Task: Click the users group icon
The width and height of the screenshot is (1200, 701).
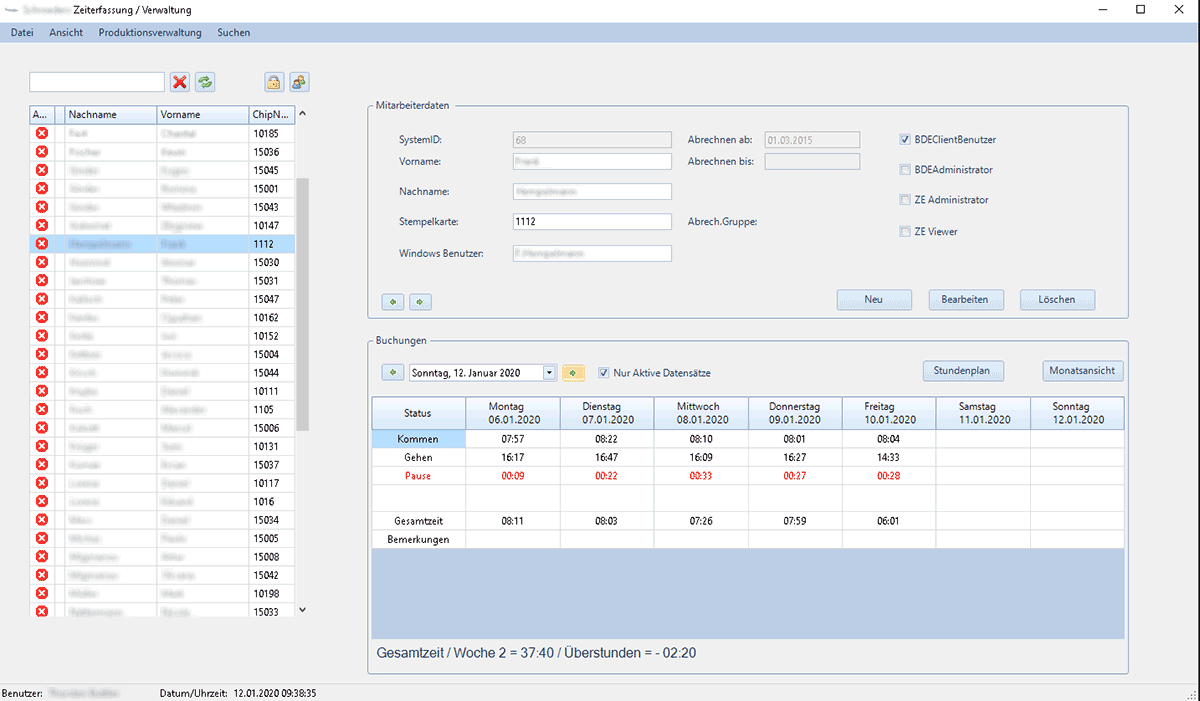Action: tap(299, 82)
